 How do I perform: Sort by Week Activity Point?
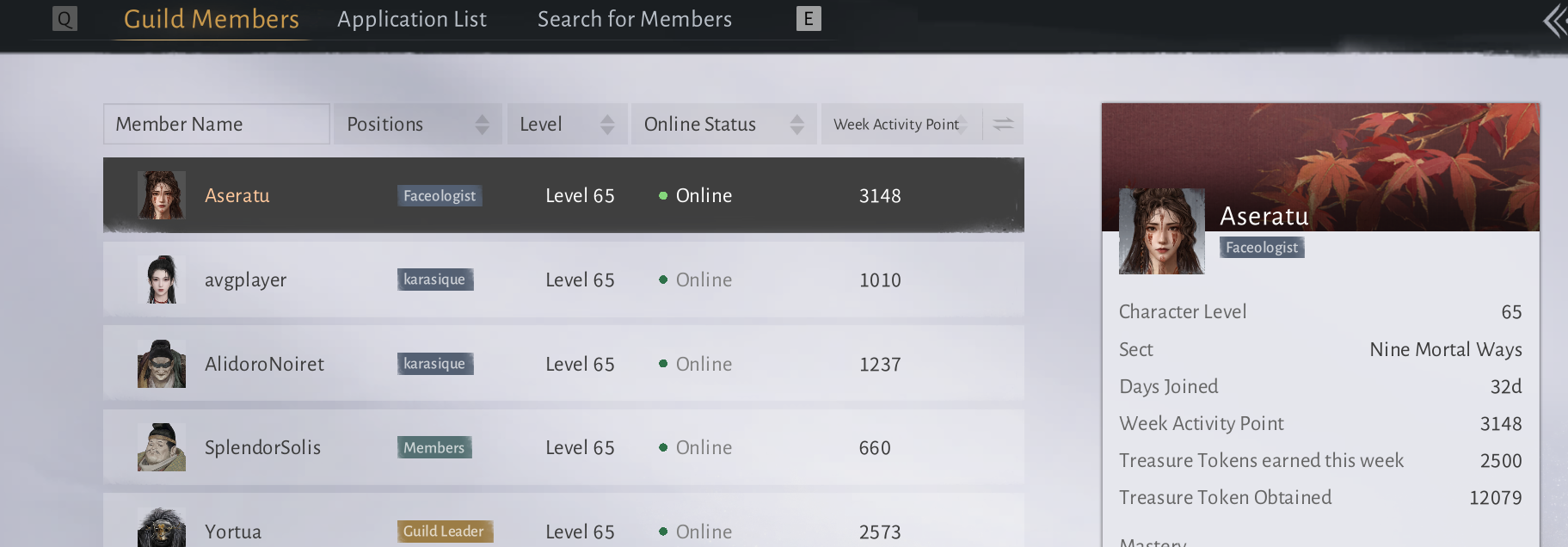pyautogui.click(x=901, y=124)
